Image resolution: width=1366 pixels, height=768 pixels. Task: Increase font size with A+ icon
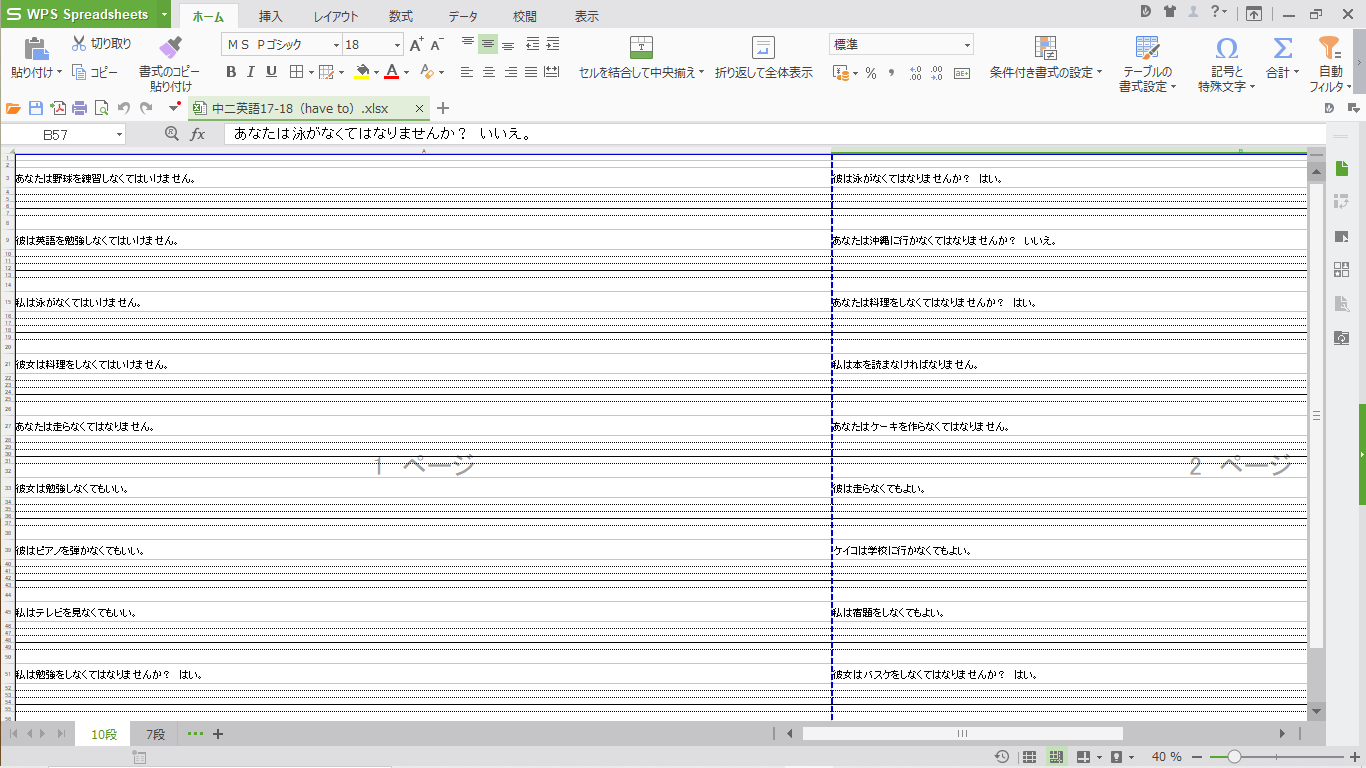(x=417, y=44)
